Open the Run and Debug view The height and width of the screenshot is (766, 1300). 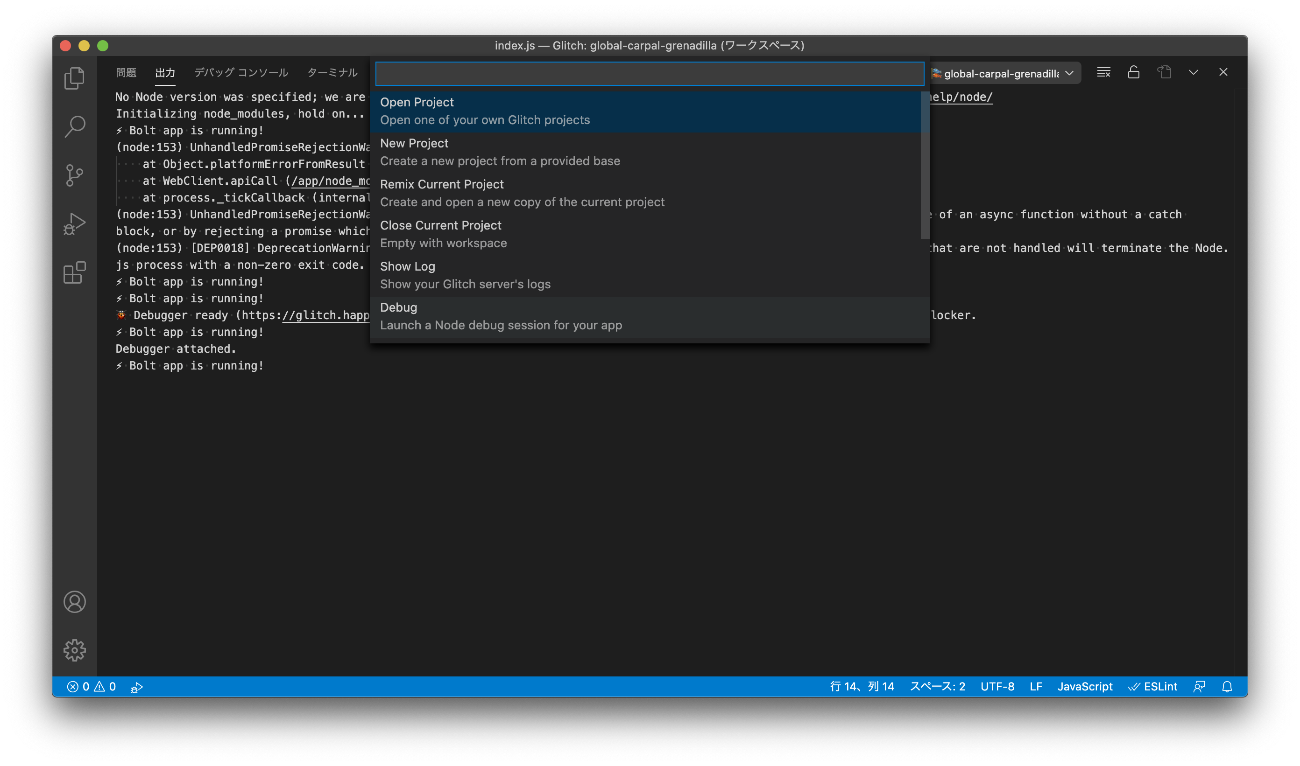click(74, 224)
